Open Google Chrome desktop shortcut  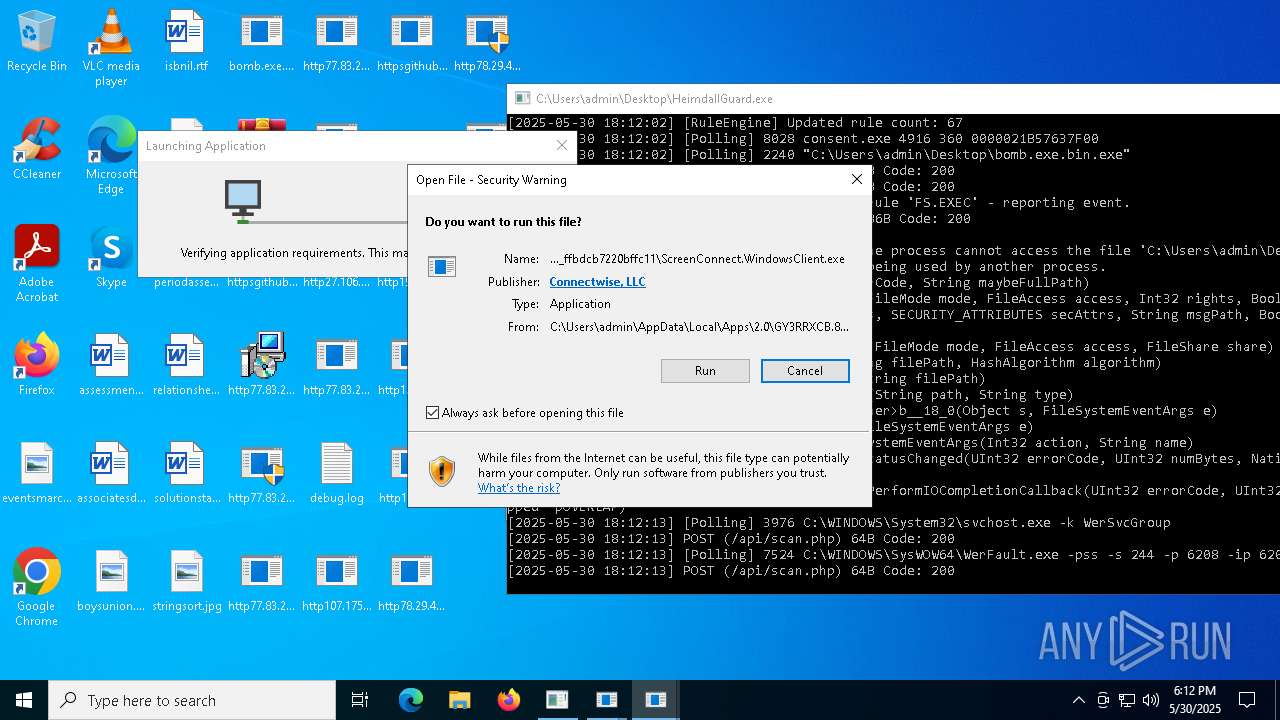(37, 588)
